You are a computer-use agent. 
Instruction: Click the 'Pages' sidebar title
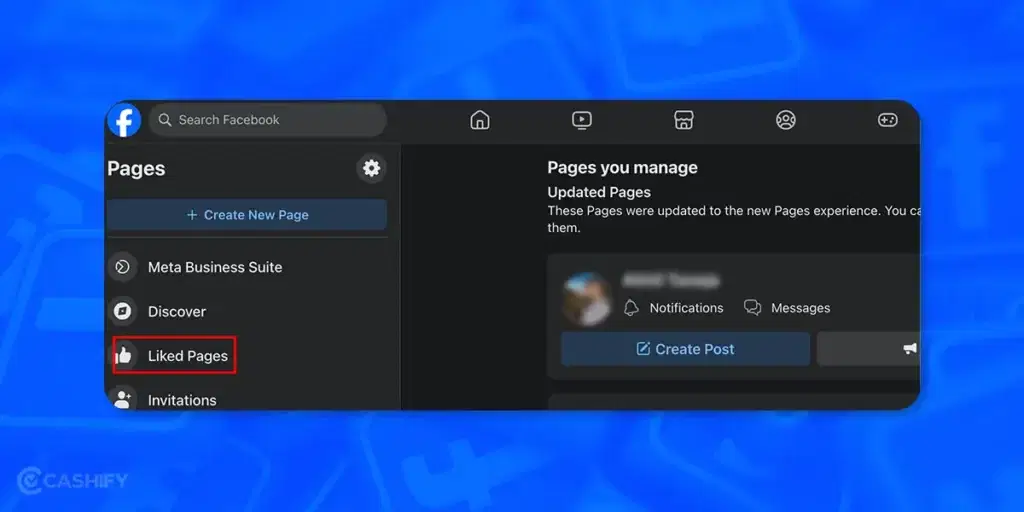pyautogui.click(x=136, y=169)
